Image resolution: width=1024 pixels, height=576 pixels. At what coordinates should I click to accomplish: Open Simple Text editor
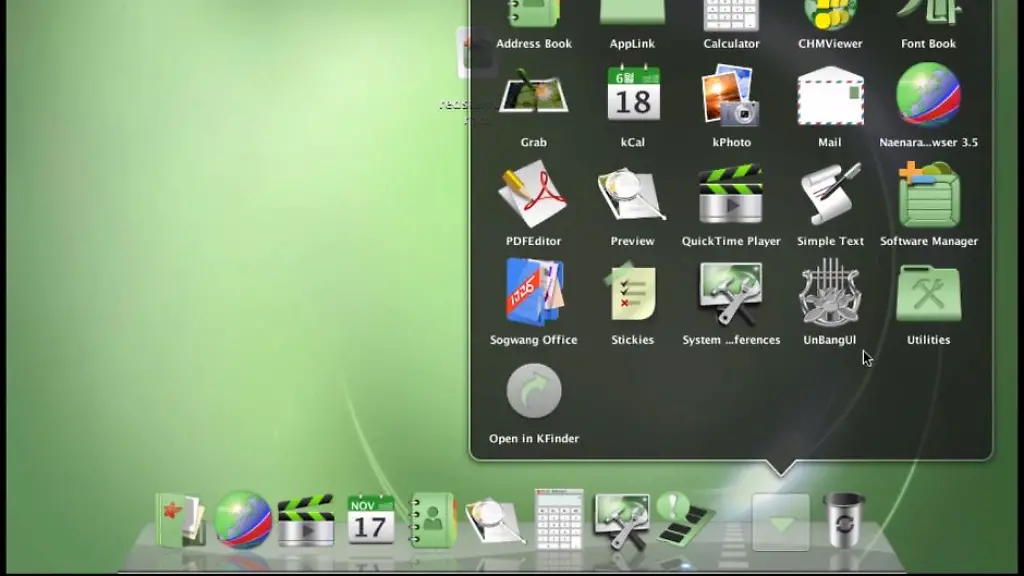point(830,195)
